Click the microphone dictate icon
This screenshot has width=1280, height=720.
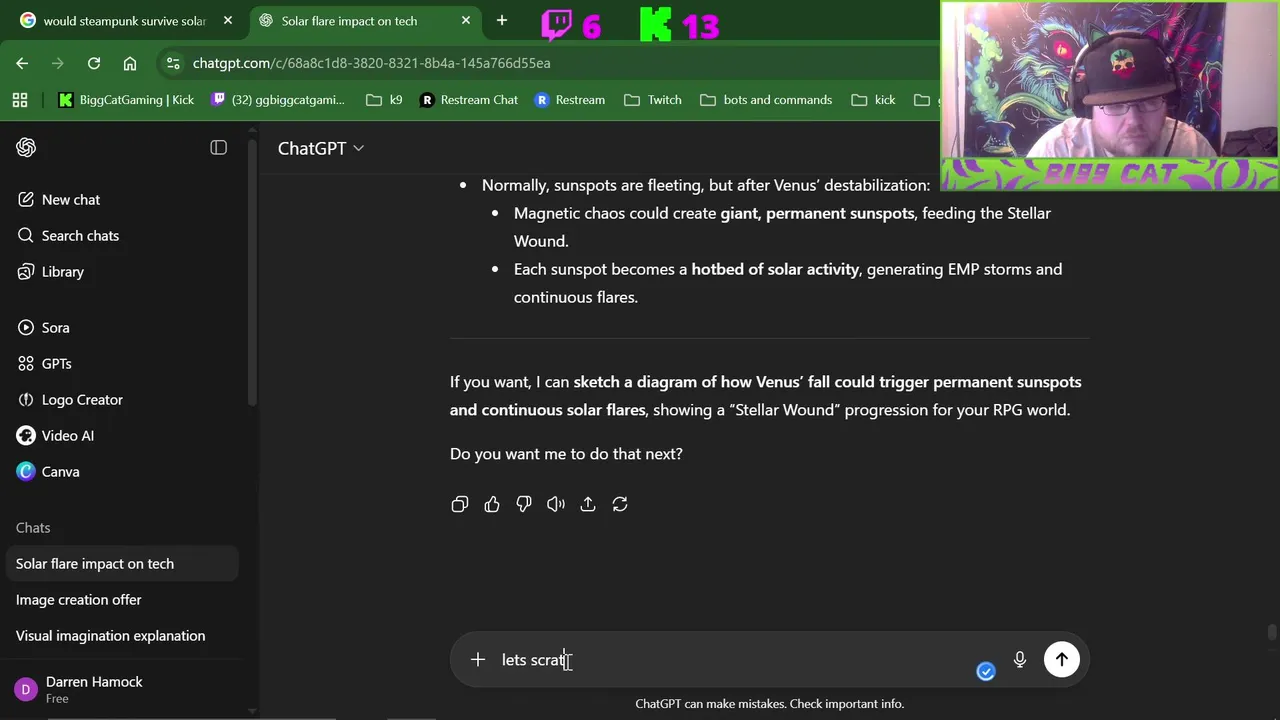(x=1020, y=660)
